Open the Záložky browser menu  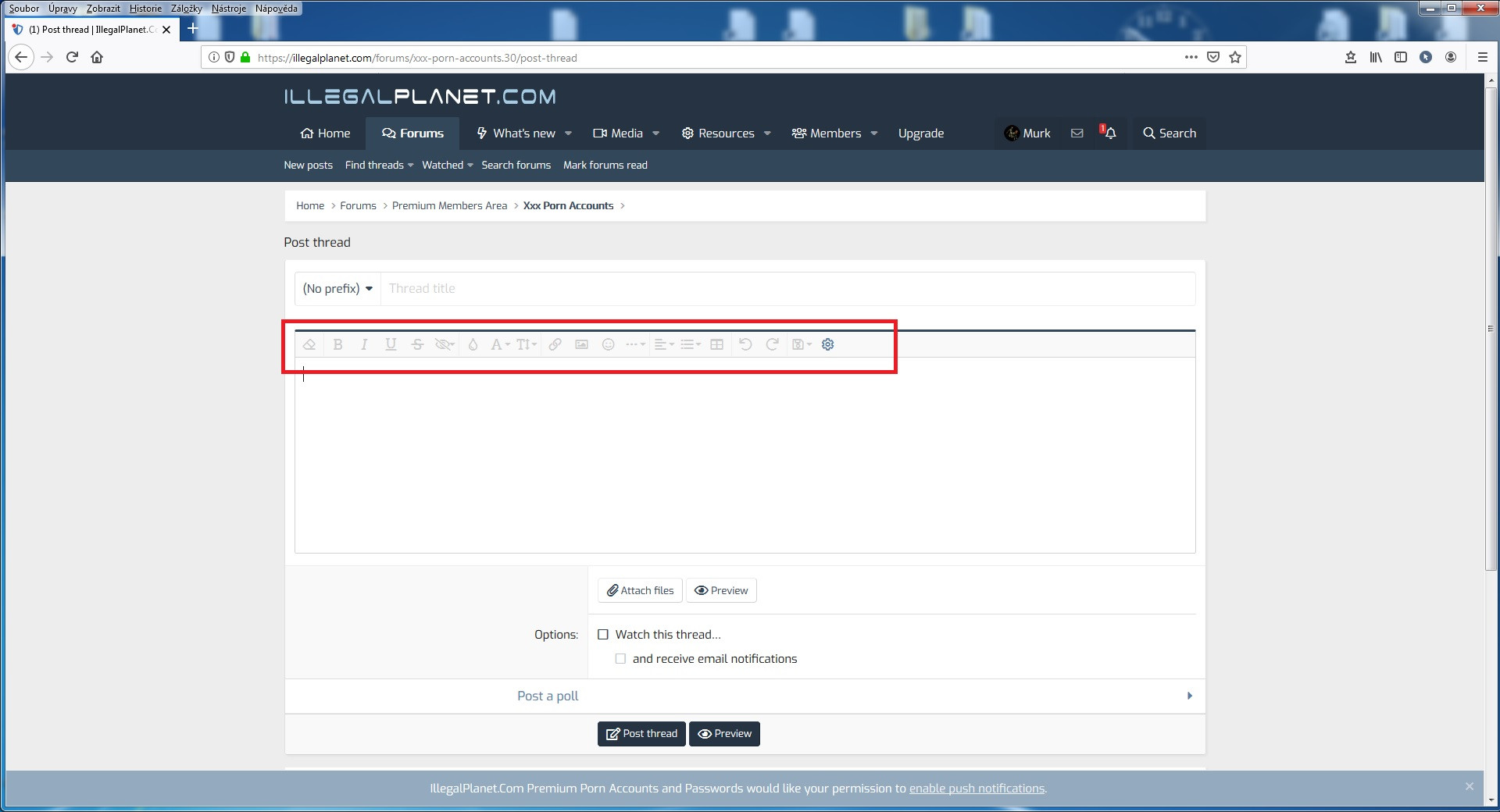tap(186, 9)
